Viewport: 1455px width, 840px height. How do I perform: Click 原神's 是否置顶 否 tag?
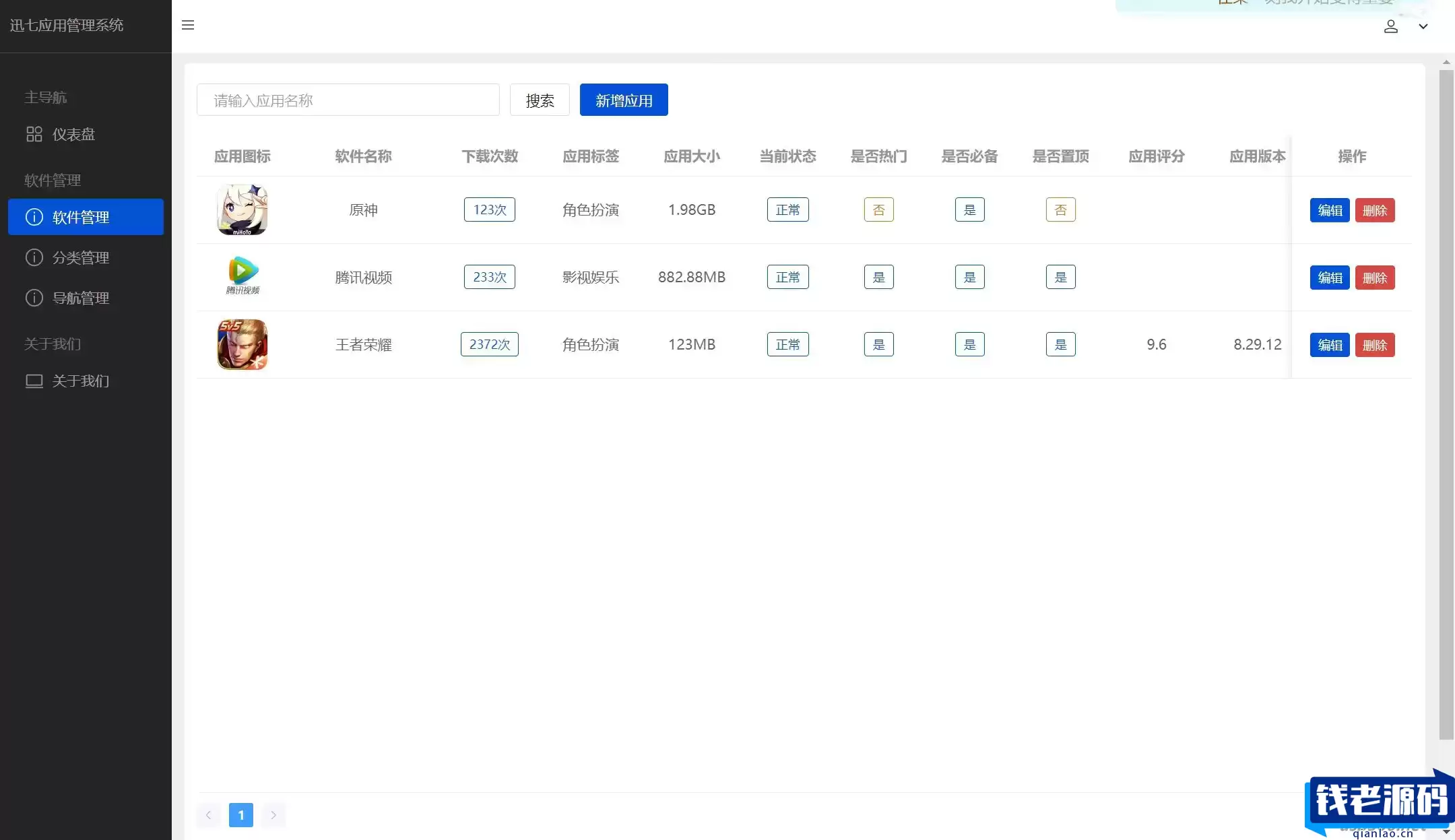1061,209
